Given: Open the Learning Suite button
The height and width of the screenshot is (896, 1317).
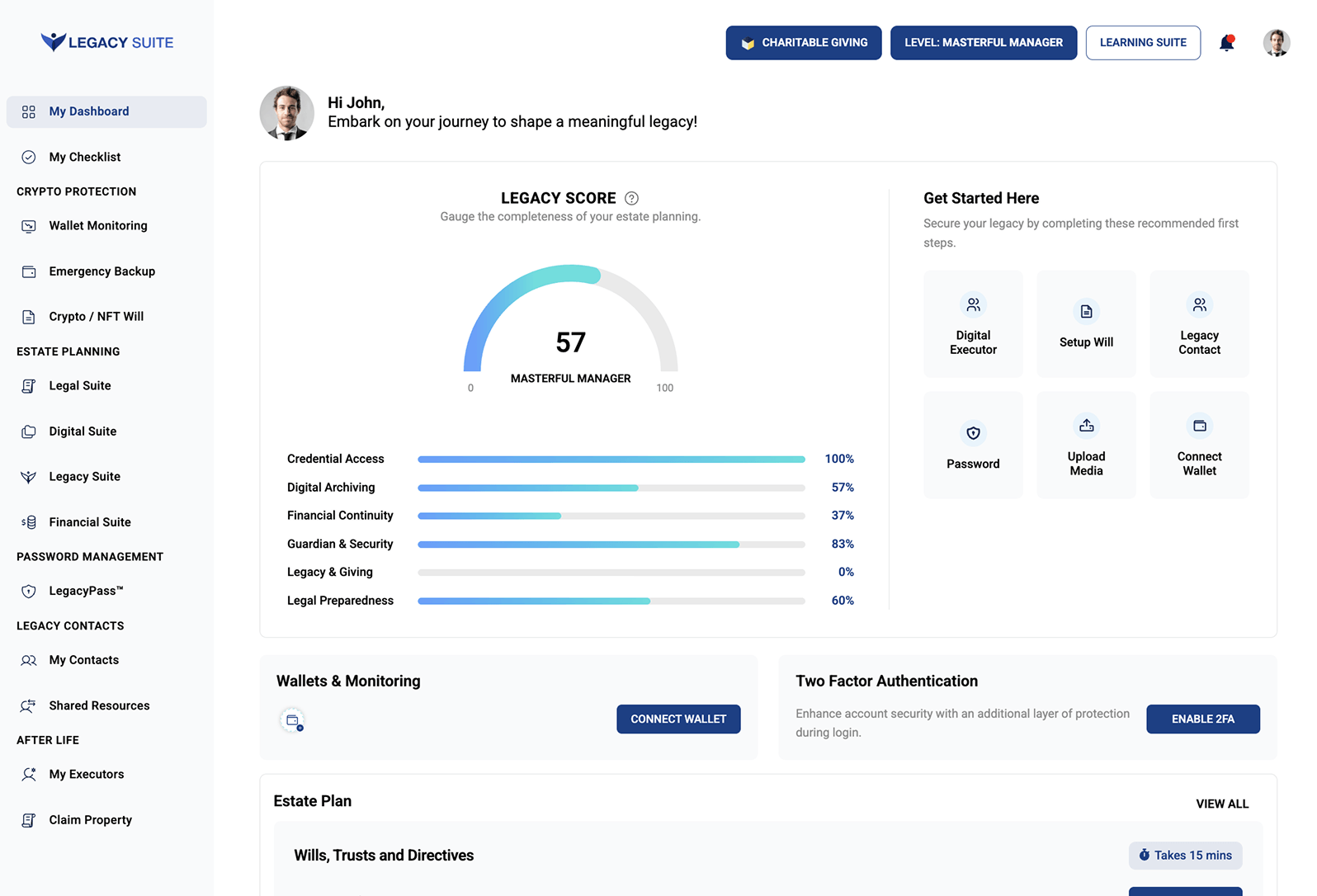Looking at the screenshot, I should tap(1142, 43).
